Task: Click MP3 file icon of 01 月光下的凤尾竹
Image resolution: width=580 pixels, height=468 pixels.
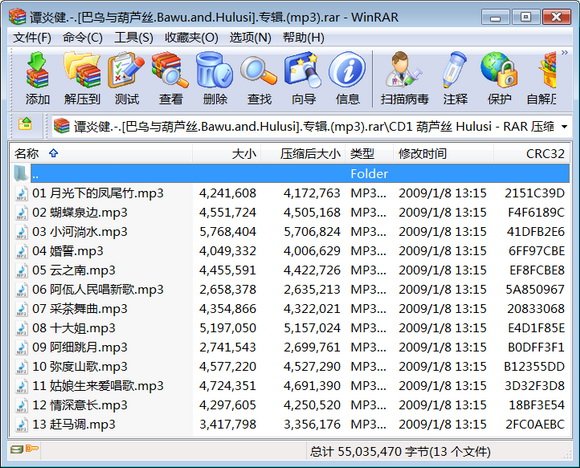Action: [21, 193]
